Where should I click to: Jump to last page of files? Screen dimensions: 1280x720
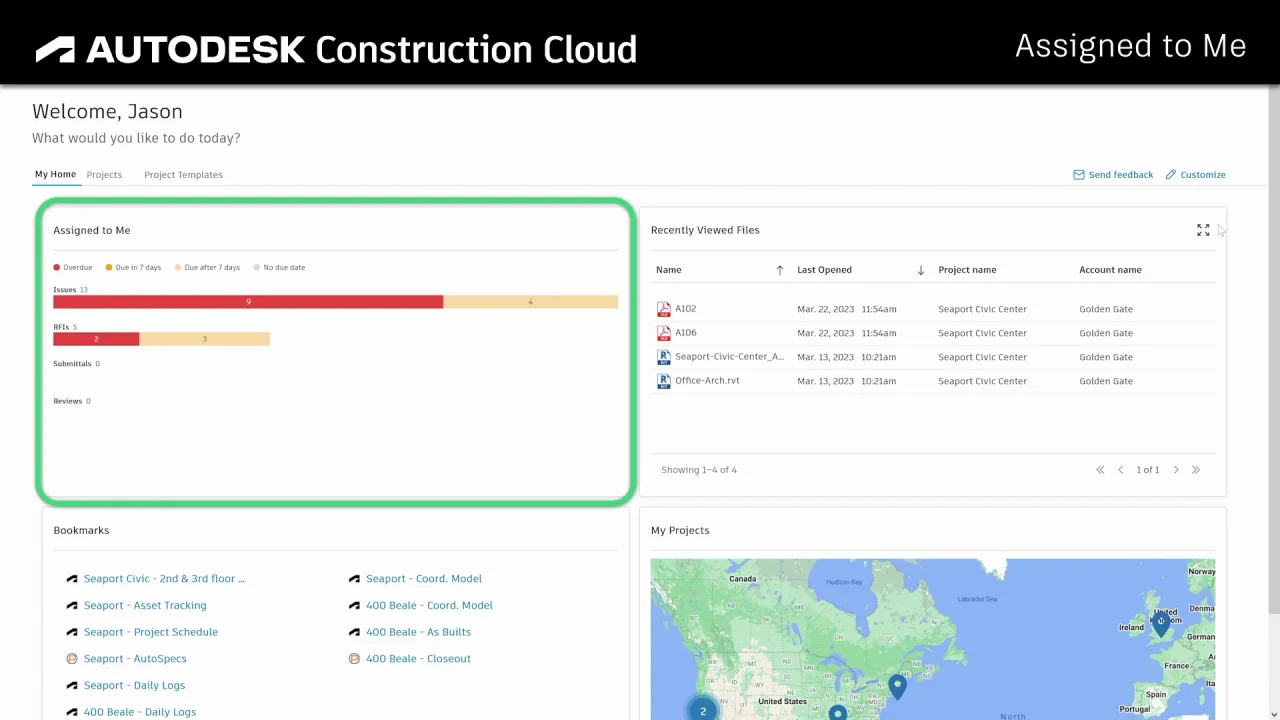(x=1196, y=470)
